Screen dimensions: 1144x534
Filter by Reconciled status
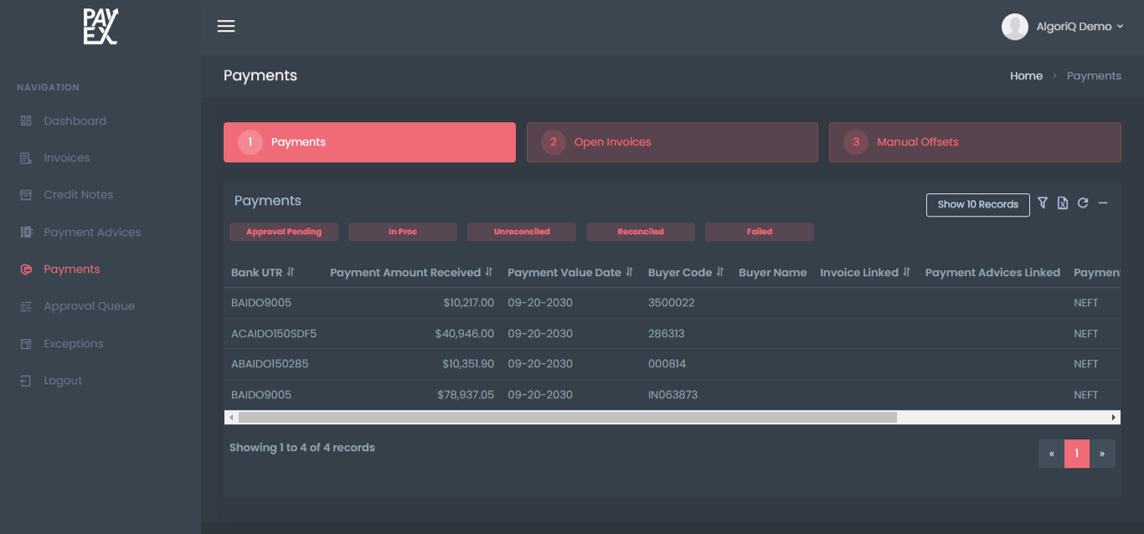click(641, 232)
